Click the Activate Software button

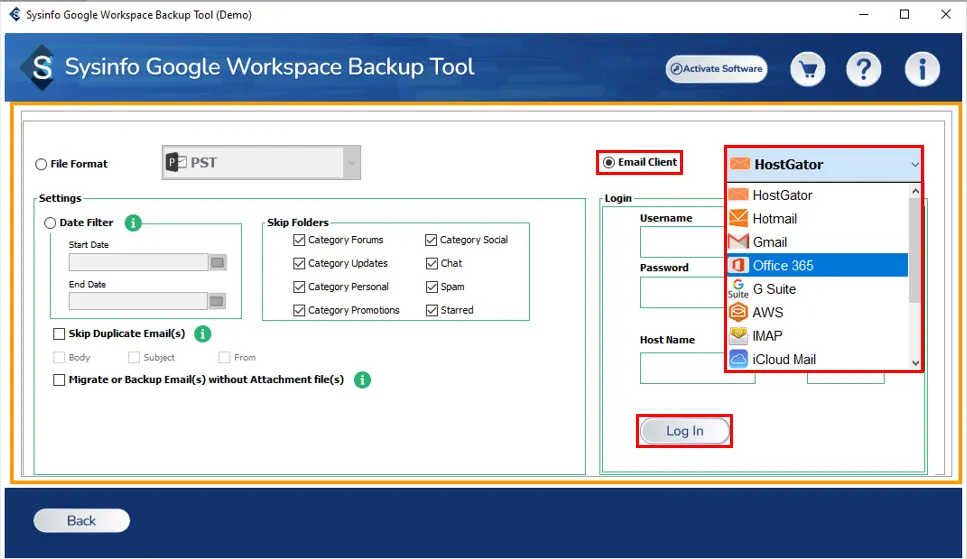pos(717,69)
